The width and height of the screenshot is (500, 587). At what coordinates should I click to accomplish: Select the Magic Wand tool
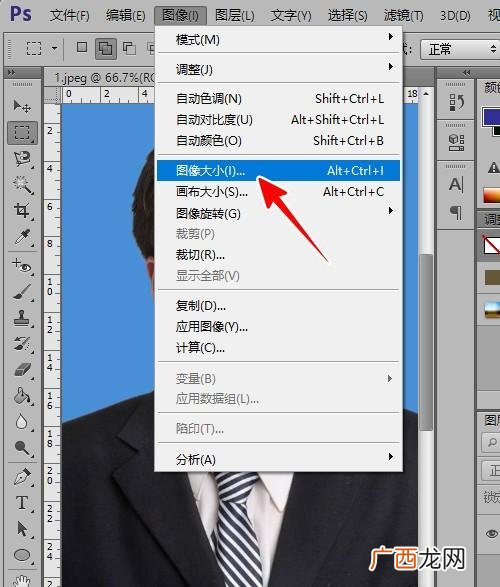22,185
